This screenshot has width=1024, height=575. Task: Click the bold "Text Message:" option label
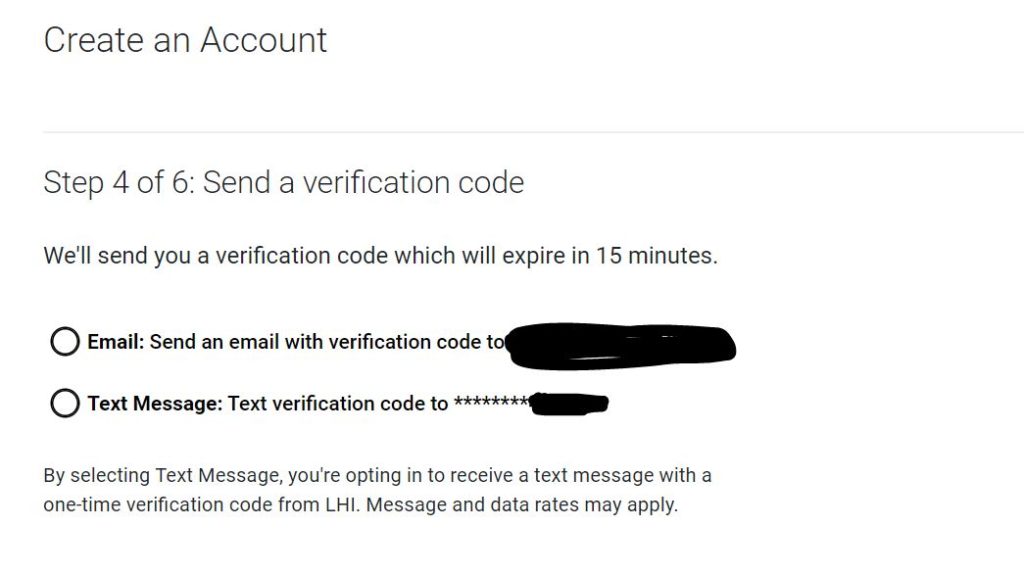pos(155,404)
